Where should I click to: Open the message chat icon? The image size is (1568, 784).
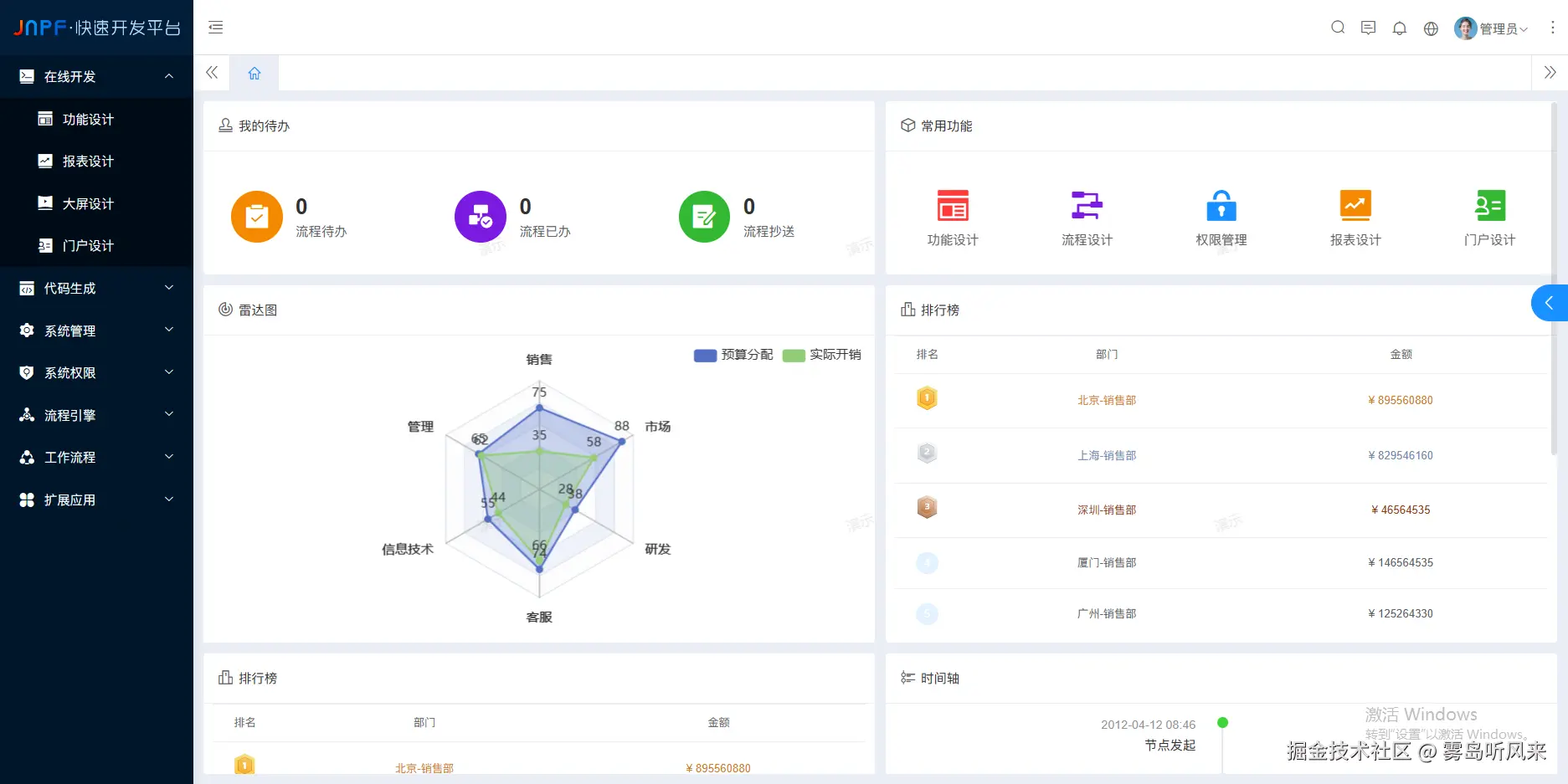pyautogui.click(x=1369, y=28)
